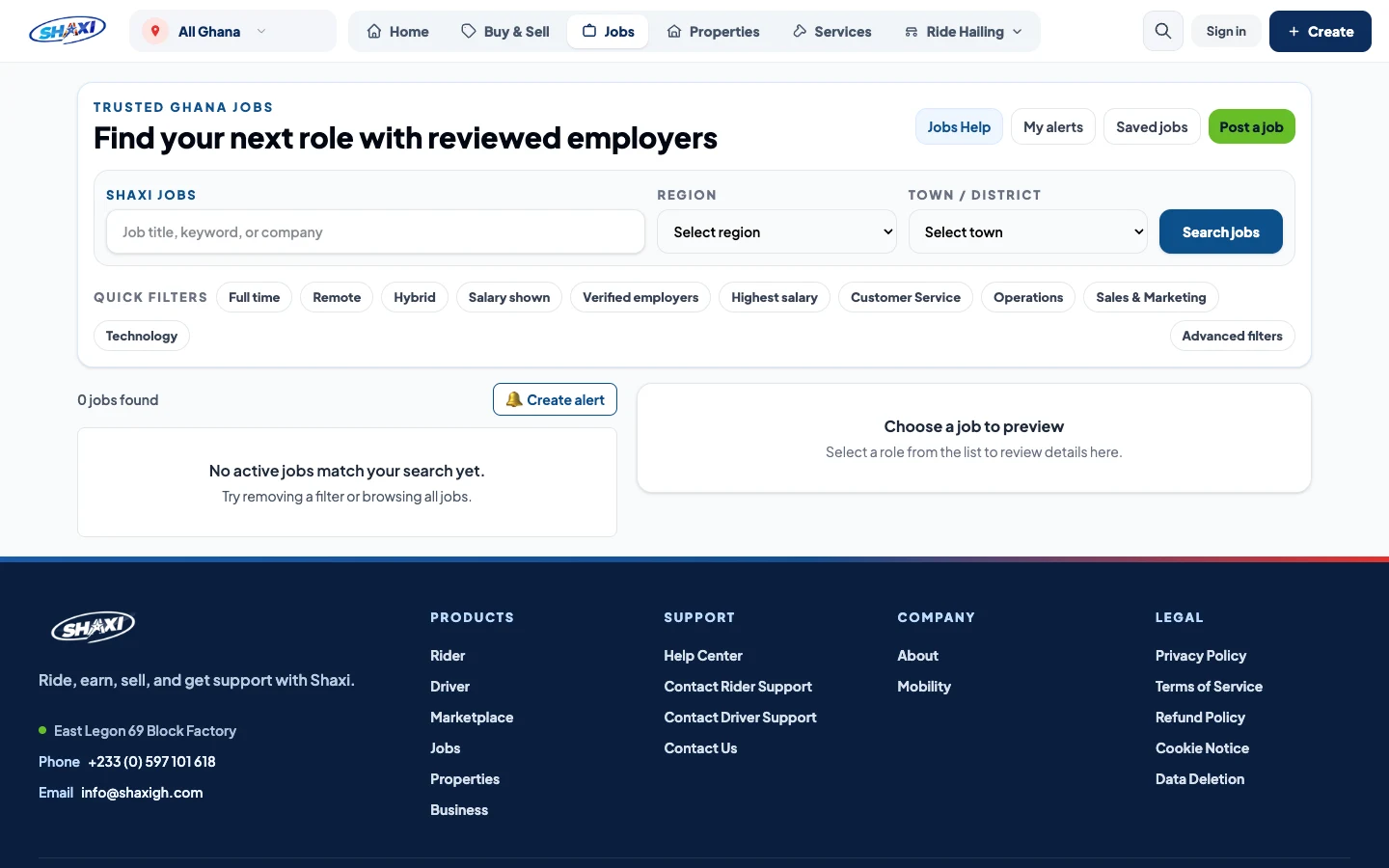Click the Sign in button
The width and height of the screenshot is (1389, 868).
1226,31
